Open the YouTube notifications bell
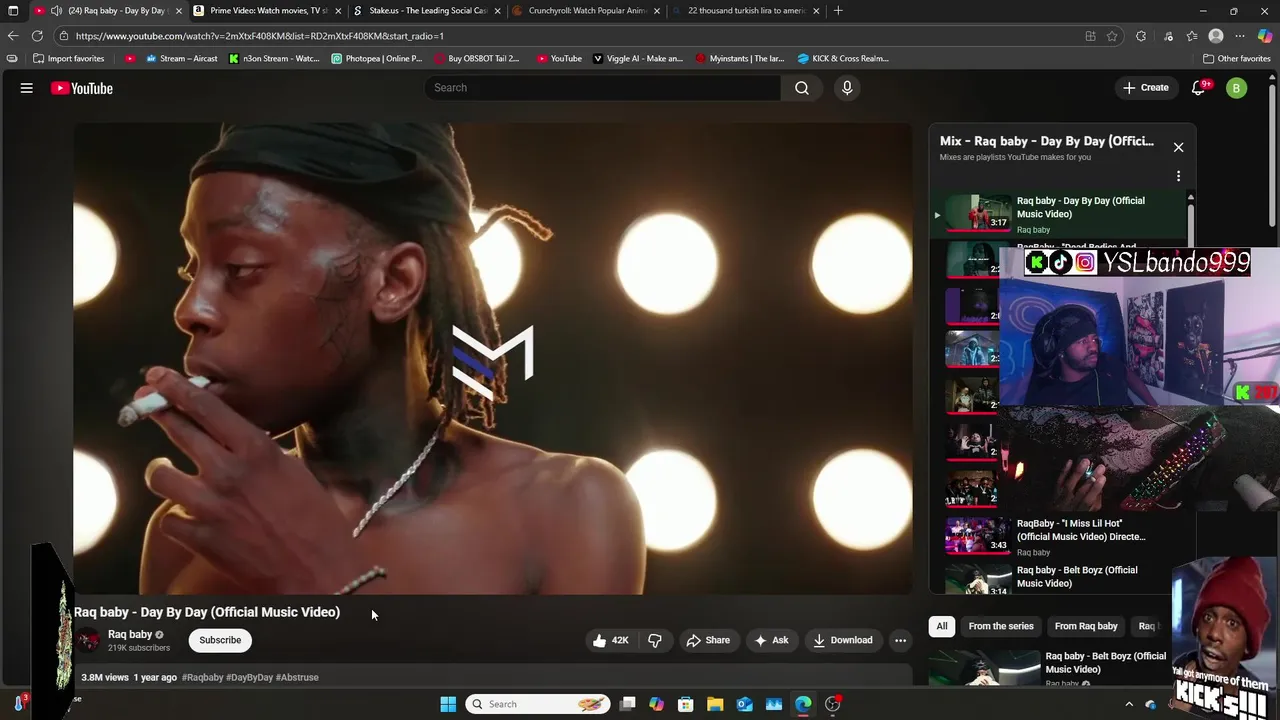This screenshot has height=720, width=1280. (1199, 88)
